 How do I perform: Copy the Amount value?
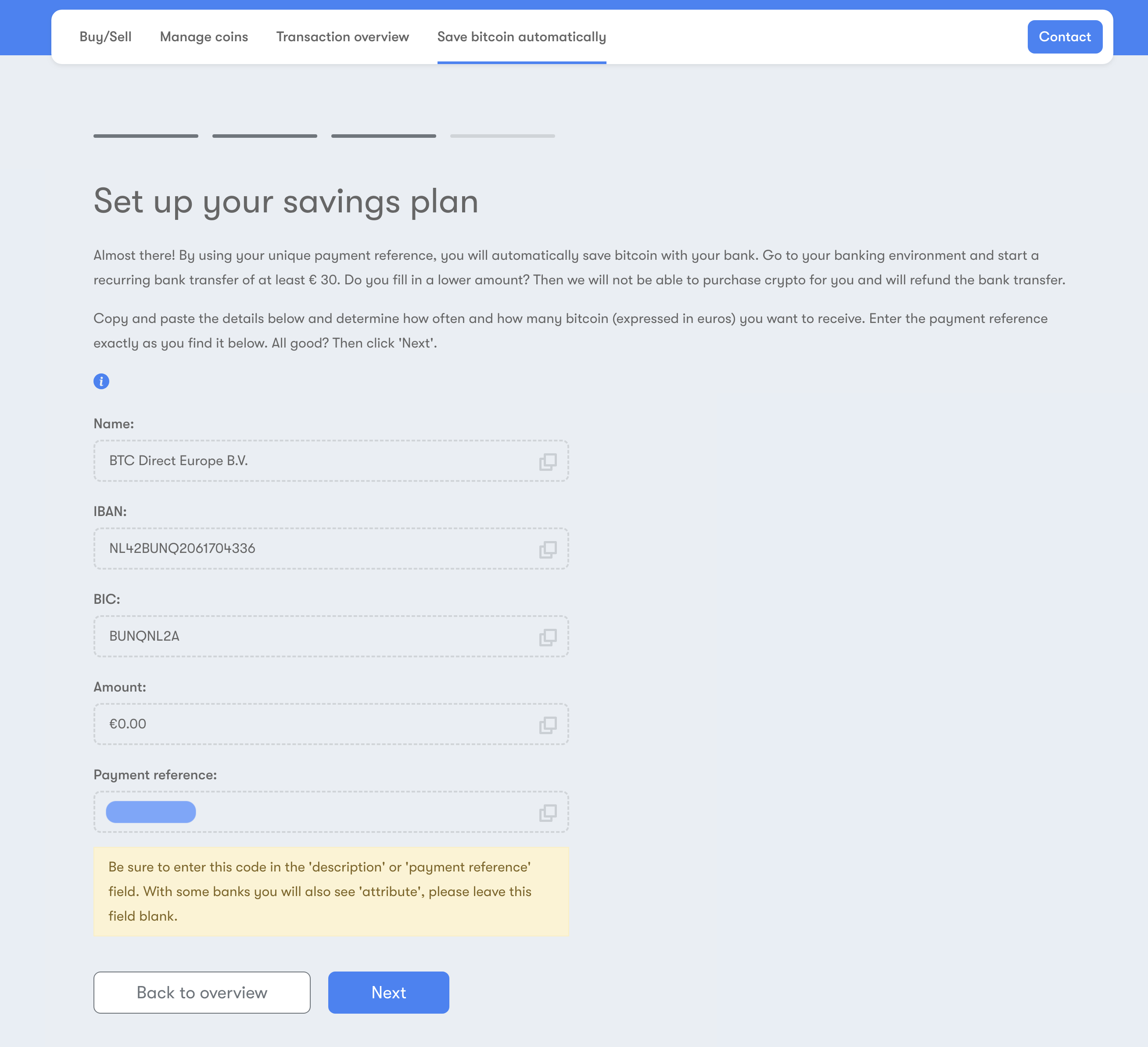(548, 724)
